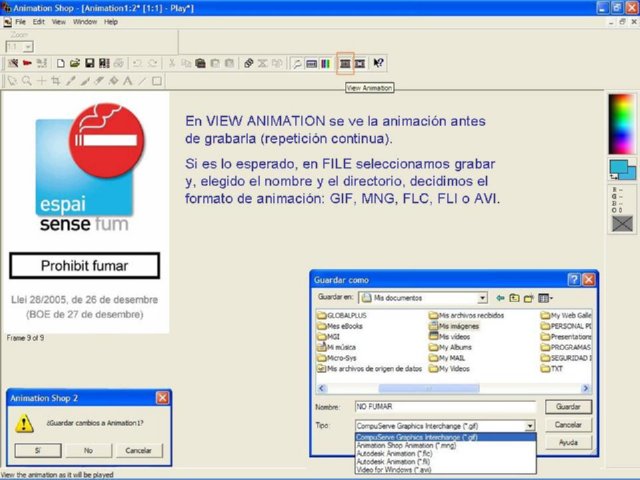Screen dimensions: 640x480
Task: Create a new animation with blank page icon
Action: 60,63
